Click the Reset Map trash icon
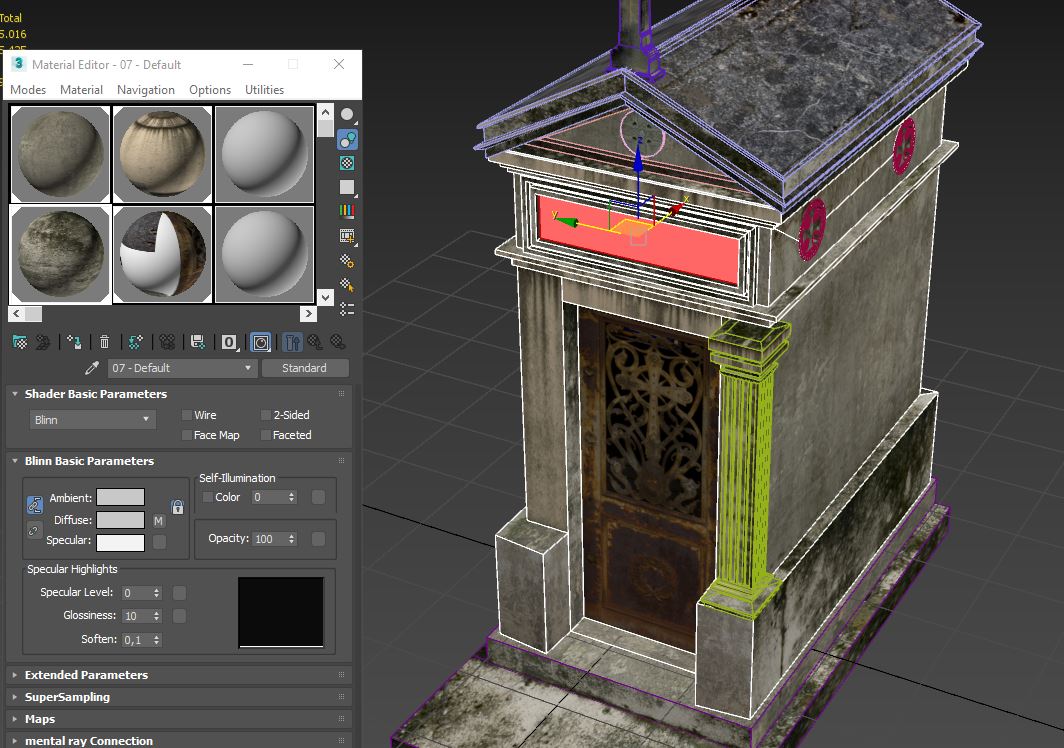1064x748 pixels. [x=104, y=342]
